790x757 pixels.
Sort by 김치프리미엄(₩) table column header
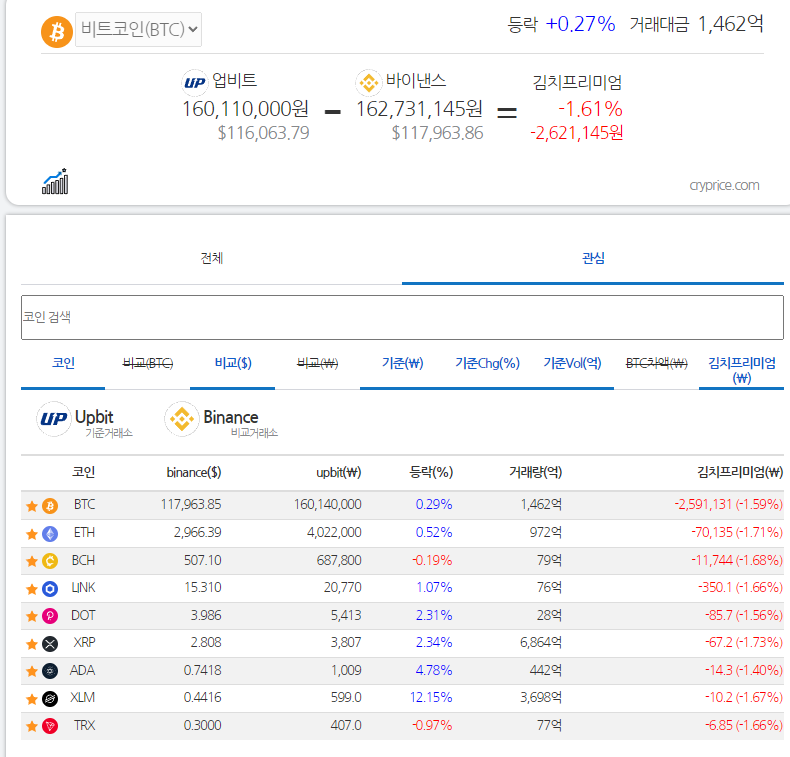(740, 472)
